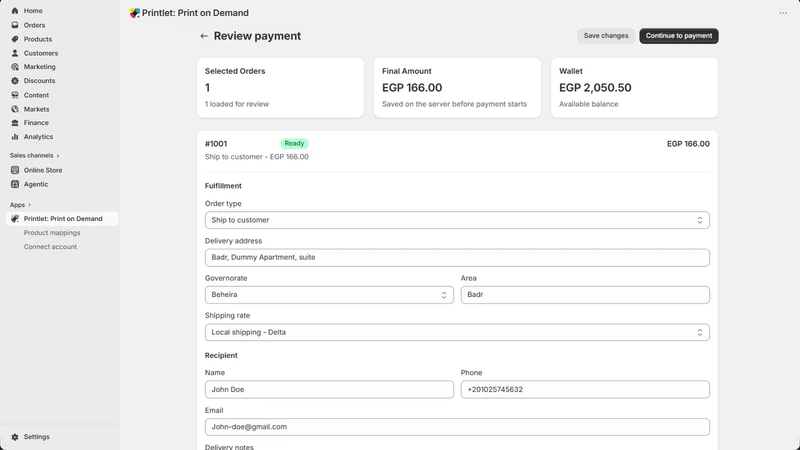Open Discounts in the sidebar
Viewport: 800px width, 450px height.
39,81
